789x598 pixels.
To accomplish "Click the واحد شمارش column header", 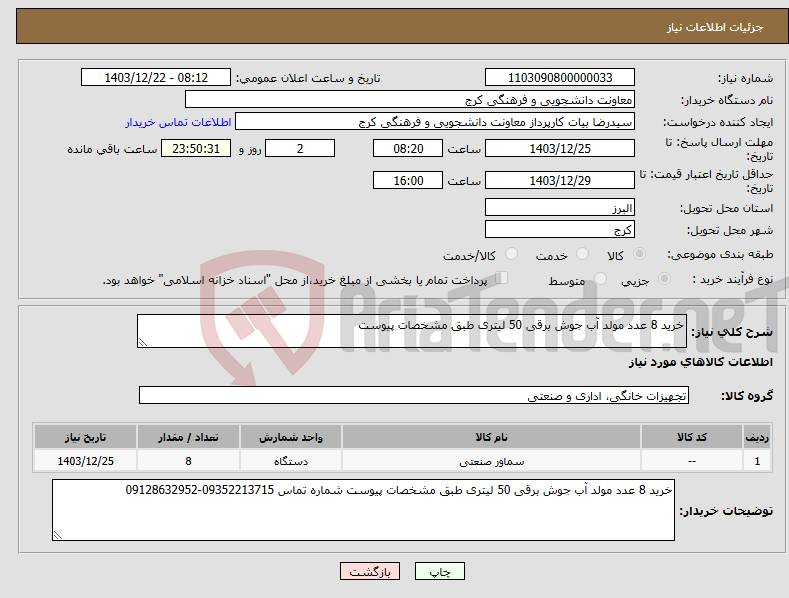I will pyautogui.click(x=290, y=437).
